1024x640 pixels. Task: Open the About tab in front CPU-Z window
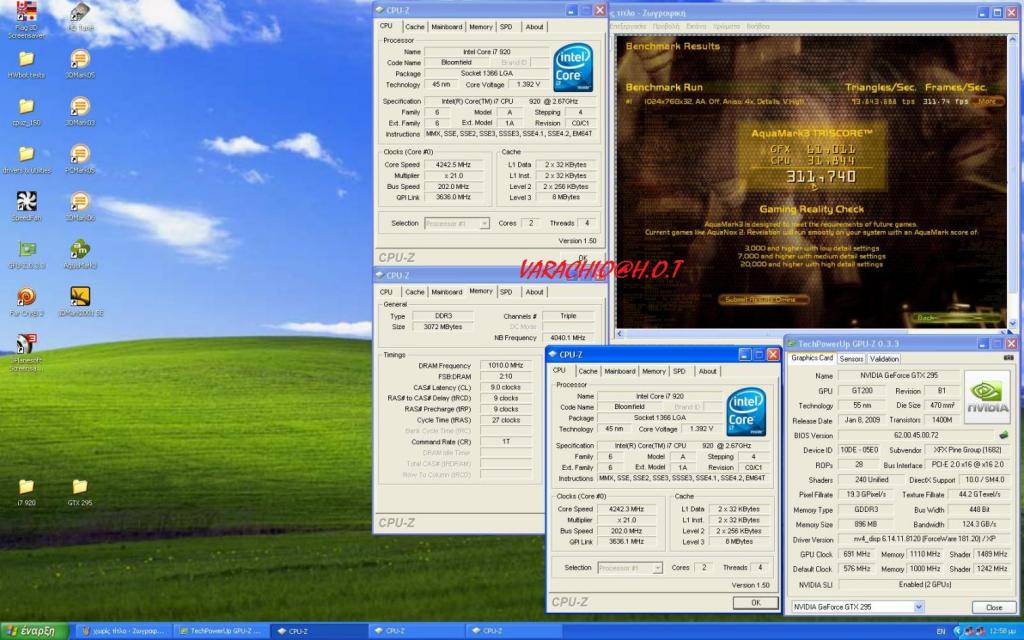[708, 371]
